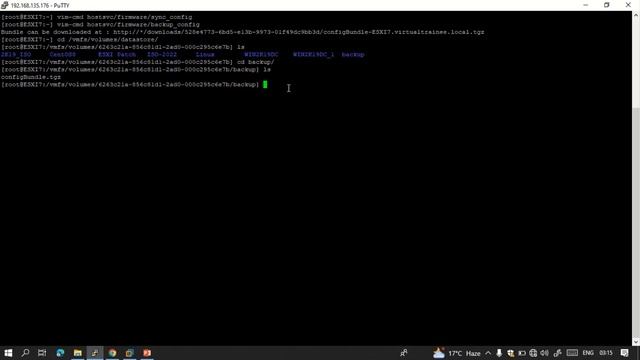Click the PuTTY window title icon
This screenshot has width=640, height=360.
(4, 5)
